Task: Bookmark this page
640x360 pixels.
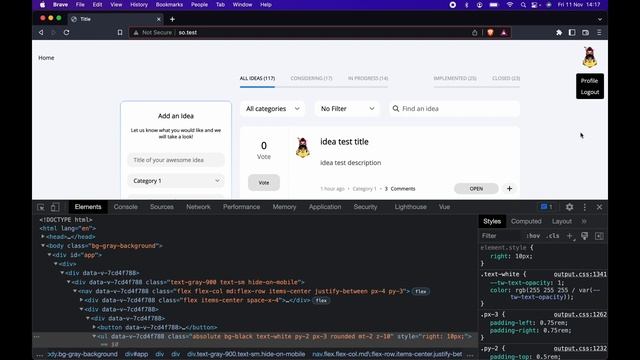Action: click(120, 32)
